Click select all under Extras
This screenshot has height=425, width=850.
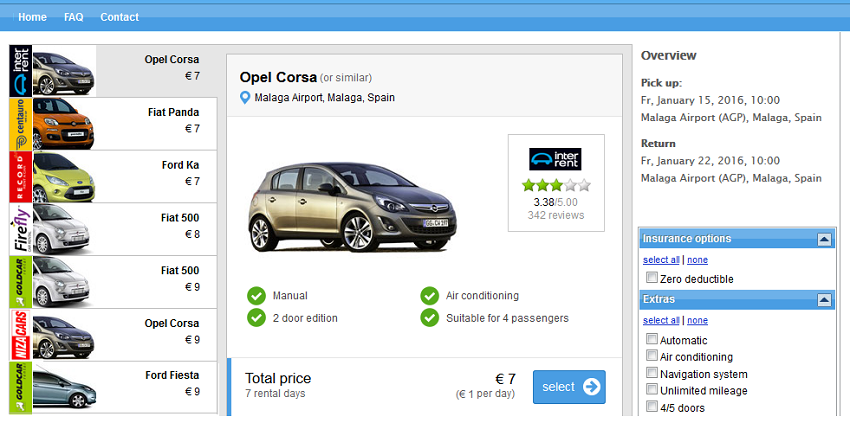click(x=661, y=321)
